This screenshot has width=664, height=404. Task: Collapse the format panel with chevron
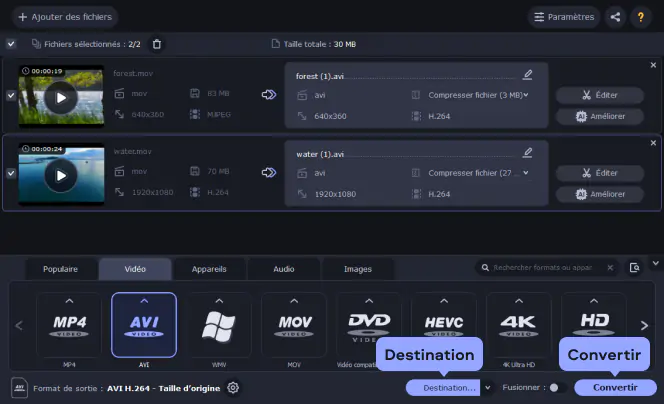tap(656, 263)
